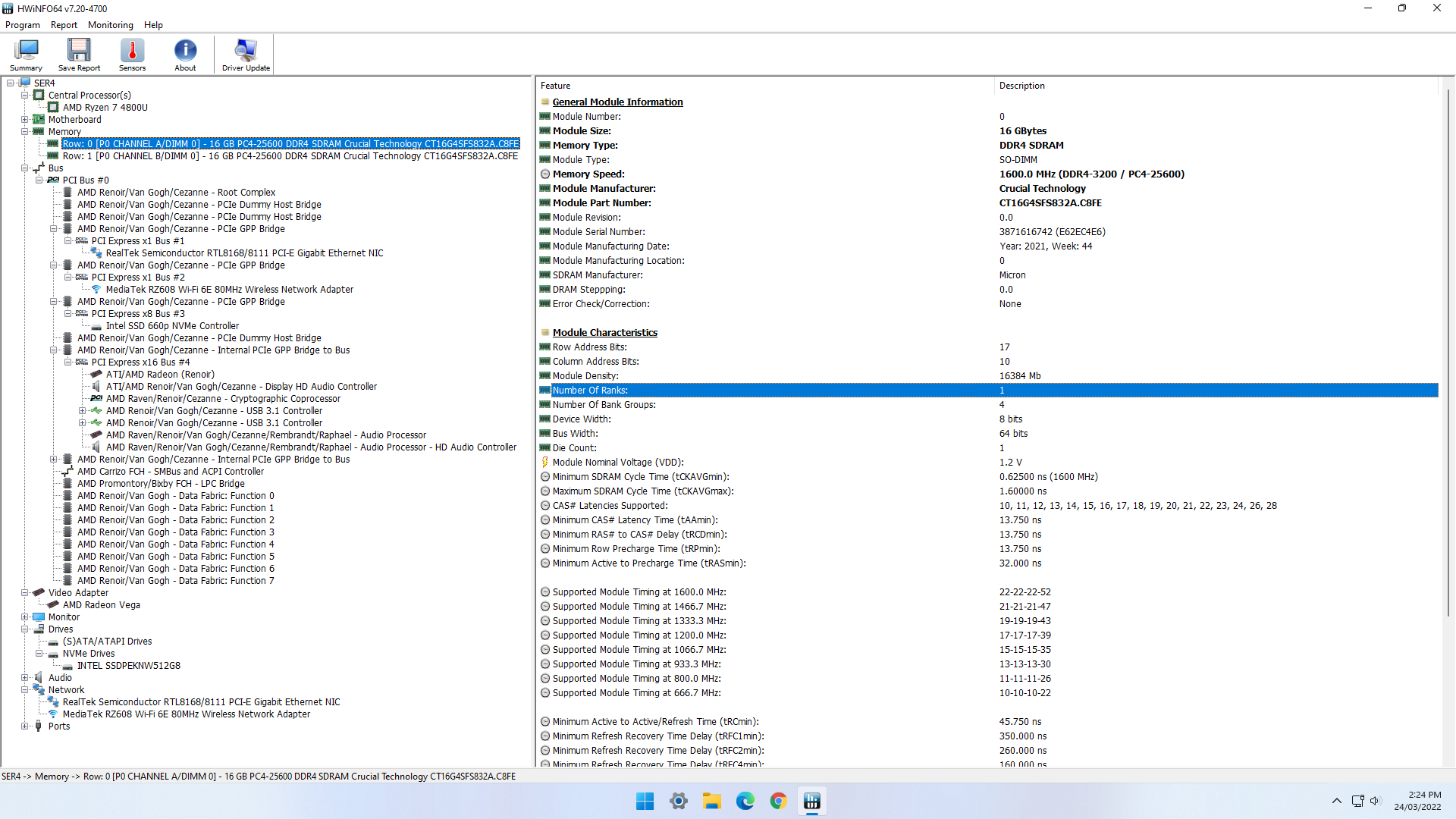
Task: Open the Report menu
Action: [64, 25]
